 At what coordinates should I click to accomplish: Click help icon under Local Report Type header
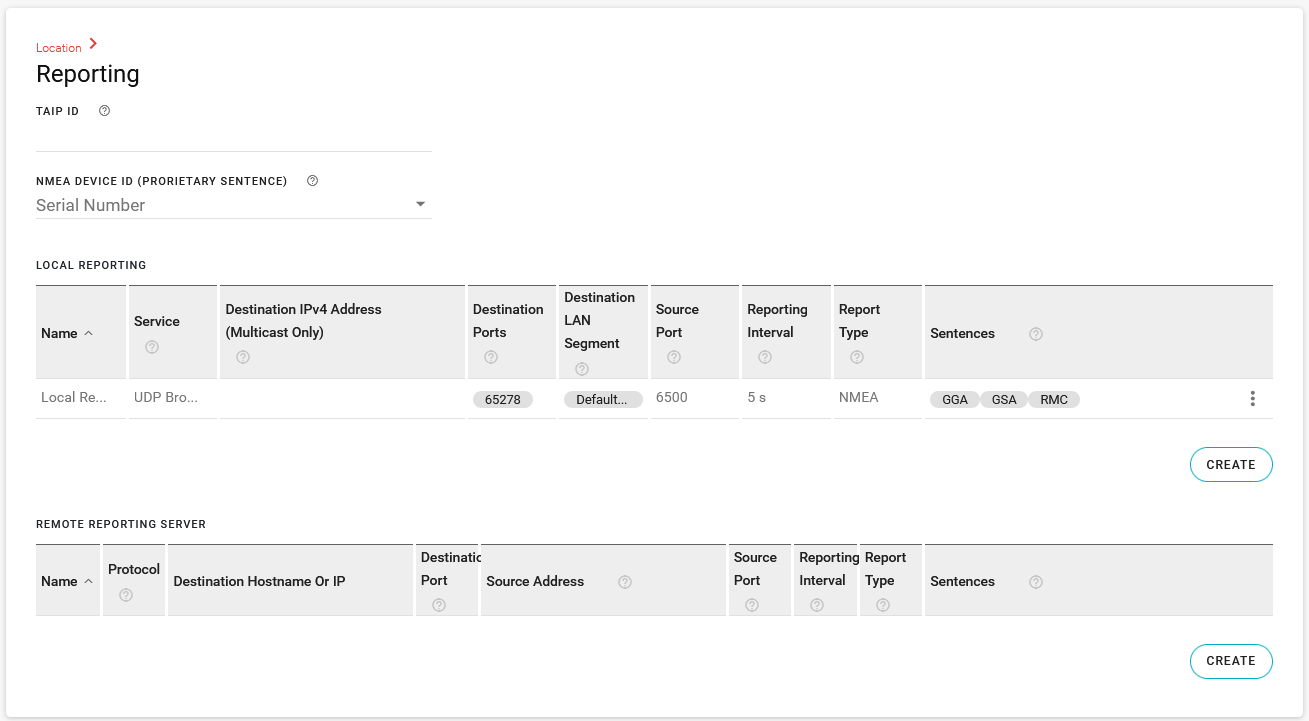pos(857,357)
